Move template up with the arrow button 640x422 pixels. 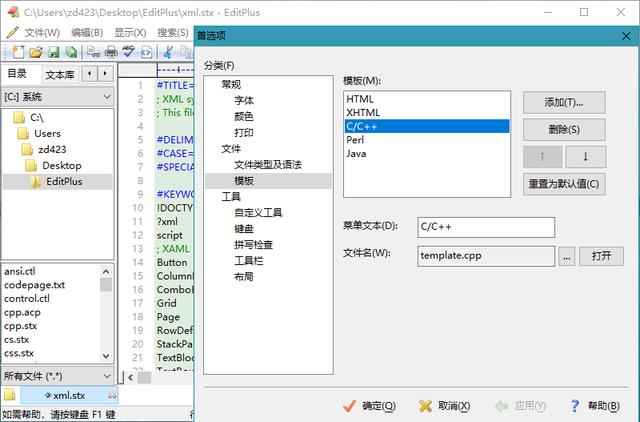[x=542, y=157]
